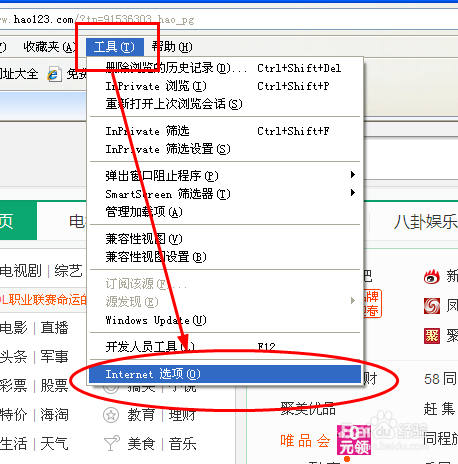Open the 电影 link
The image size is (458, 464).
pos(13,327)
